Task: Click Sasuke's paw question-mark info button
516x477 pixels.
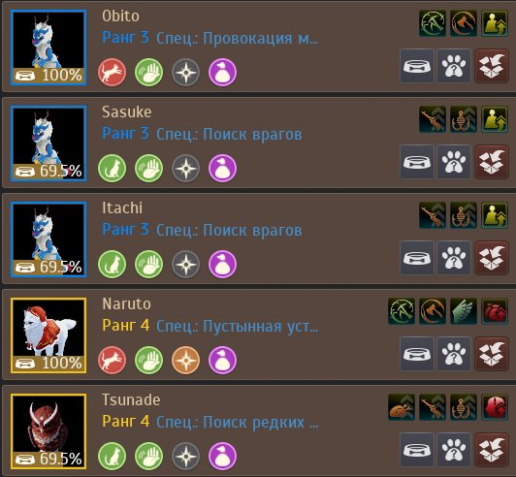Action: [x=454, y=162]
